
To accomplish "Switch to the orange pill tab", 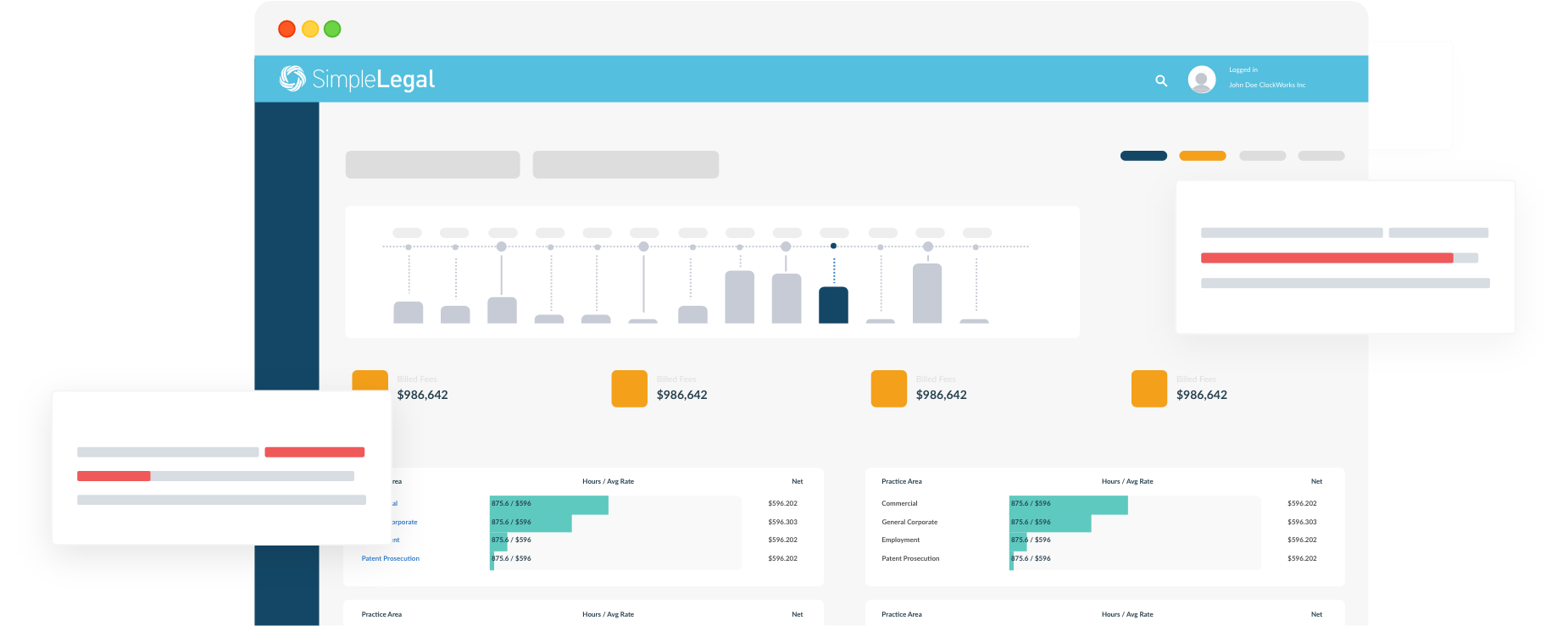I will point(1202,156).
